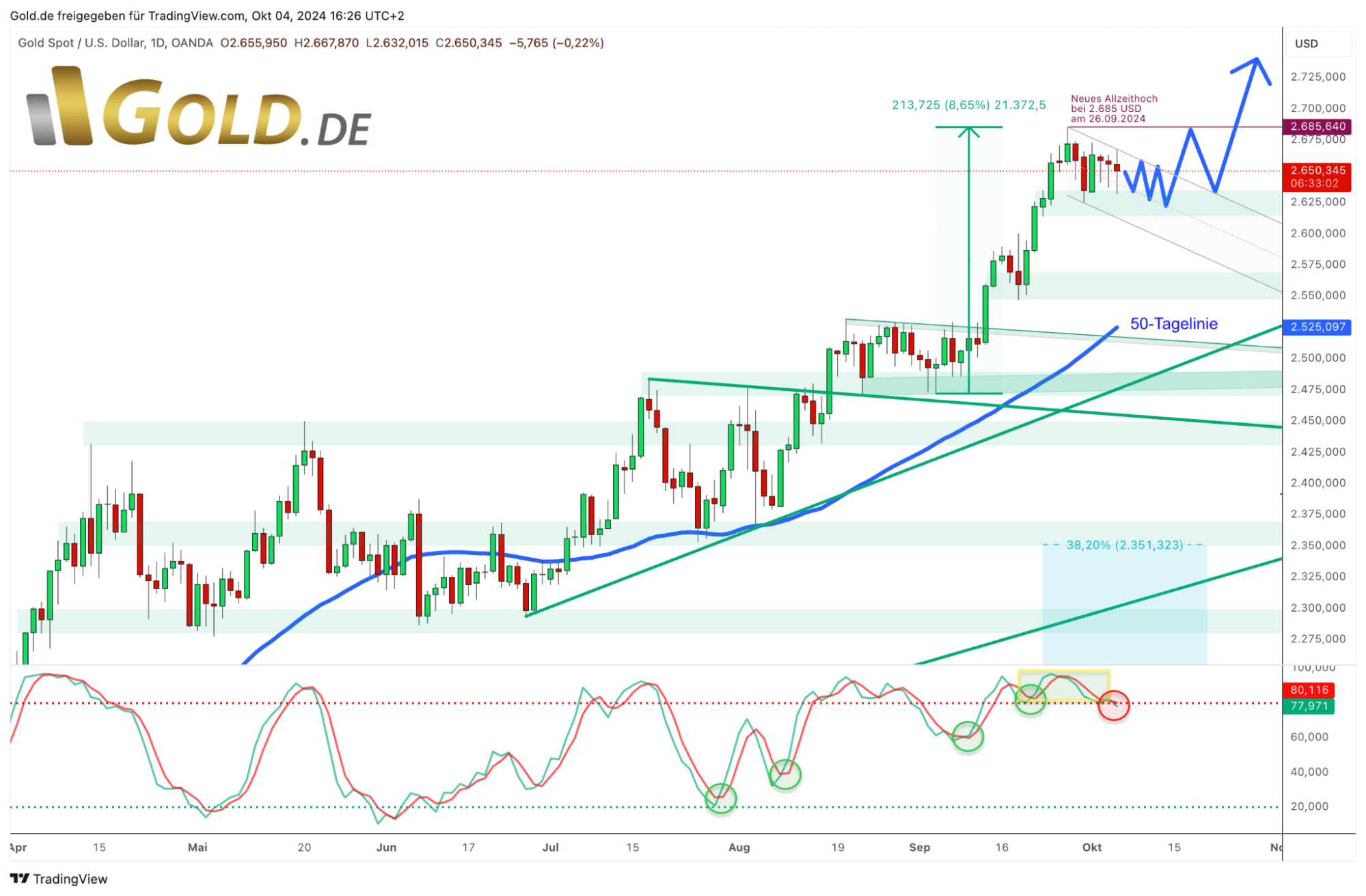Click the 20 date label on time axis
Image resolution: width=1366 pixels, height=896 pixels.
tap(304, 847)
